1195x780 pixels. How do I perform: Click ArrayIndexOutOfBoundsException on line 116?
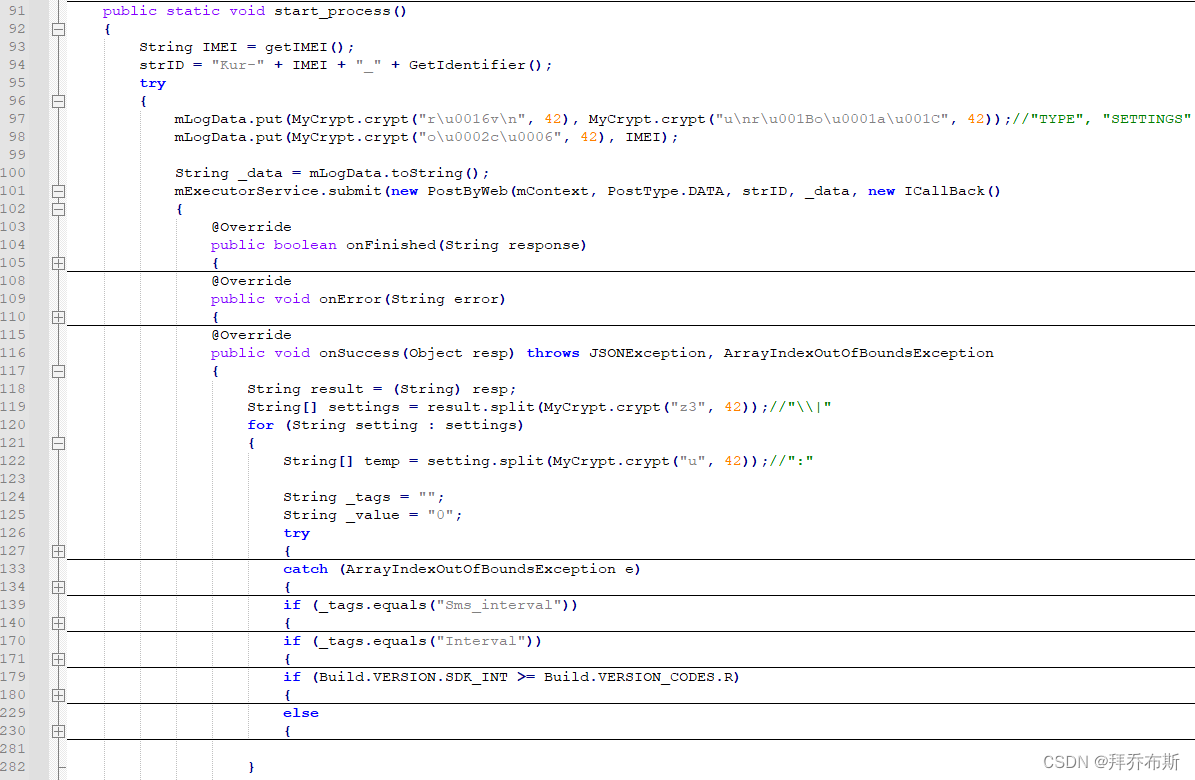(858, 353)
